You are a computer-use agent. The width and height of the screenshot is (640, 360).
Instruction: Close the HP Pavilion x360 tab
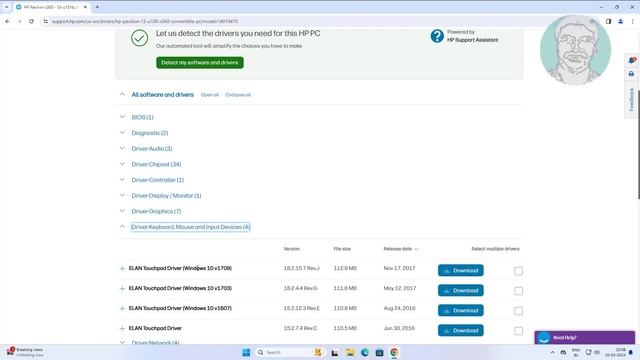tap(85, 7)
